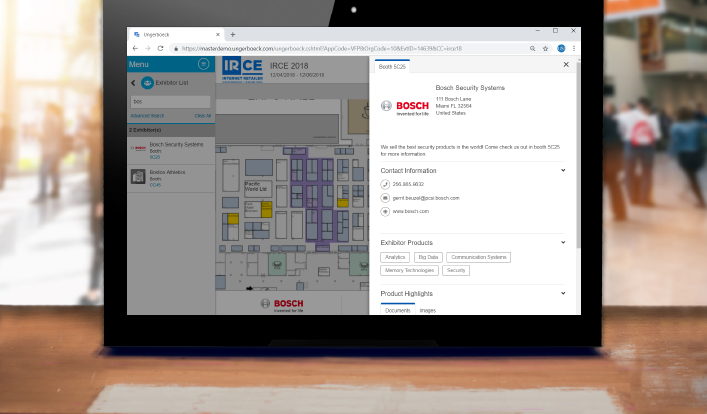
Task: Click Boston Athletics building thumbnail icon
Action: click(x=138, y=176)
